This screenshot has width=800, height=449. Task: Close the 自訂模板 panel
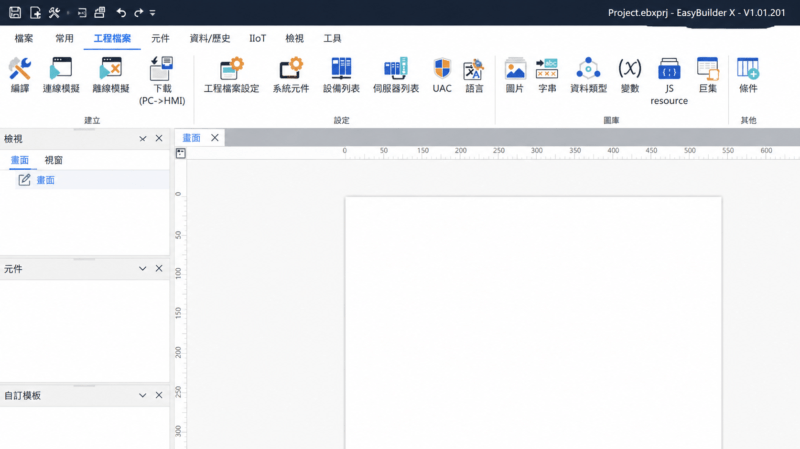[x=159, y=395]
